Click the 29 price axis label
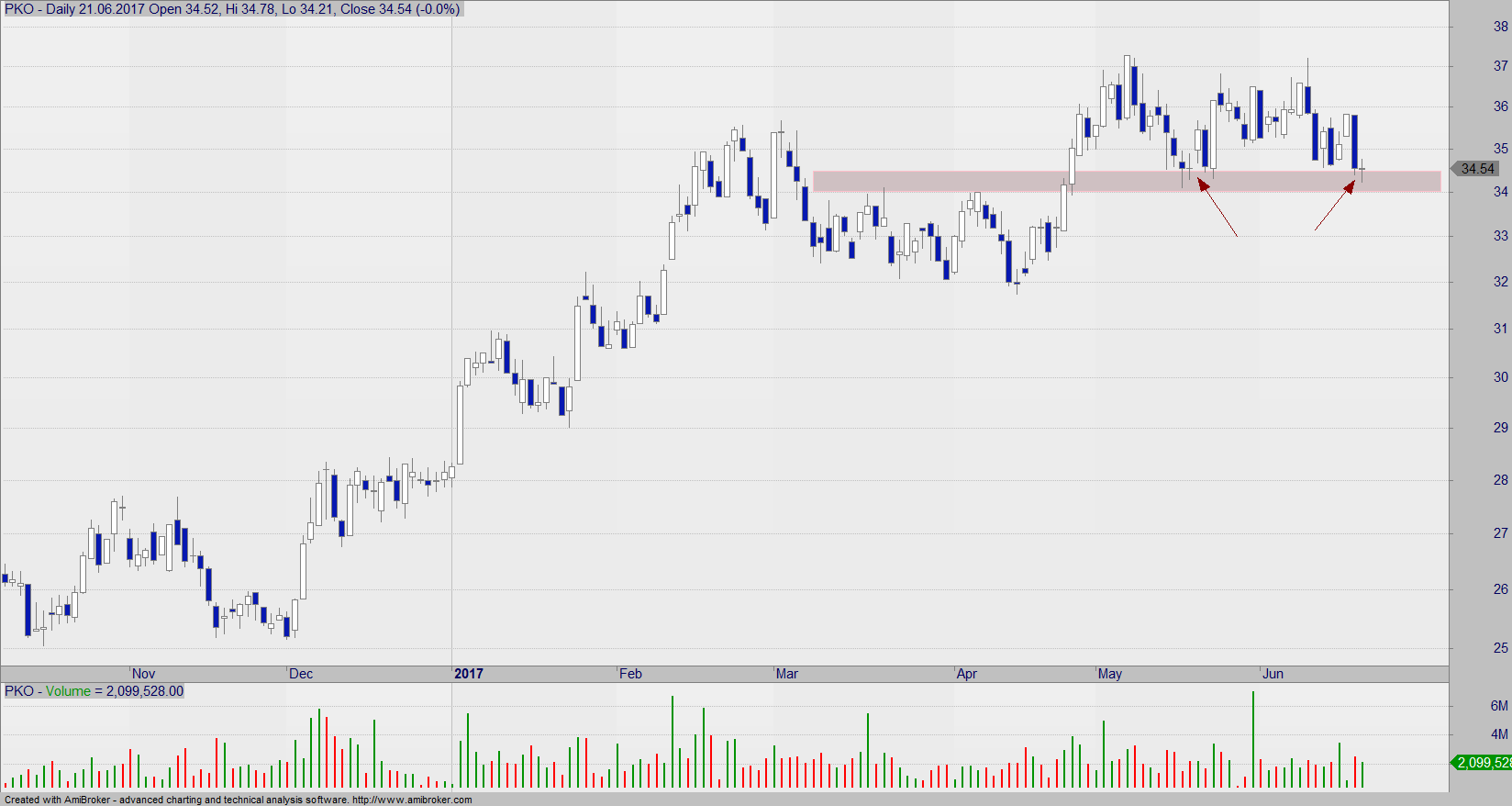 [x=1500, y=428]
